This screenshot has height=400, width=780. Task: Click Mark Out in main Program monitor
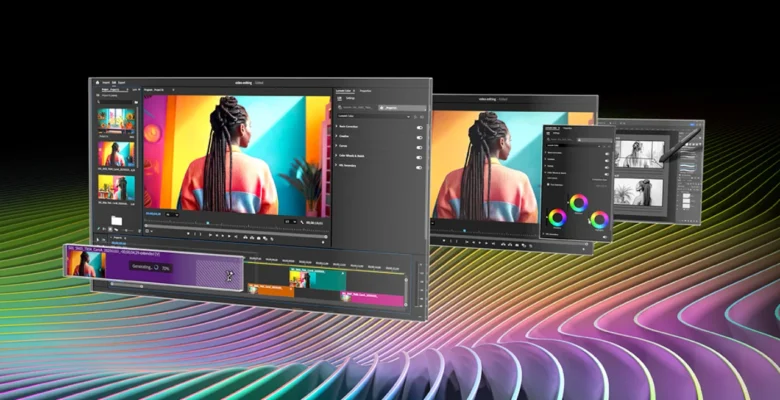(x=200, y=234)
